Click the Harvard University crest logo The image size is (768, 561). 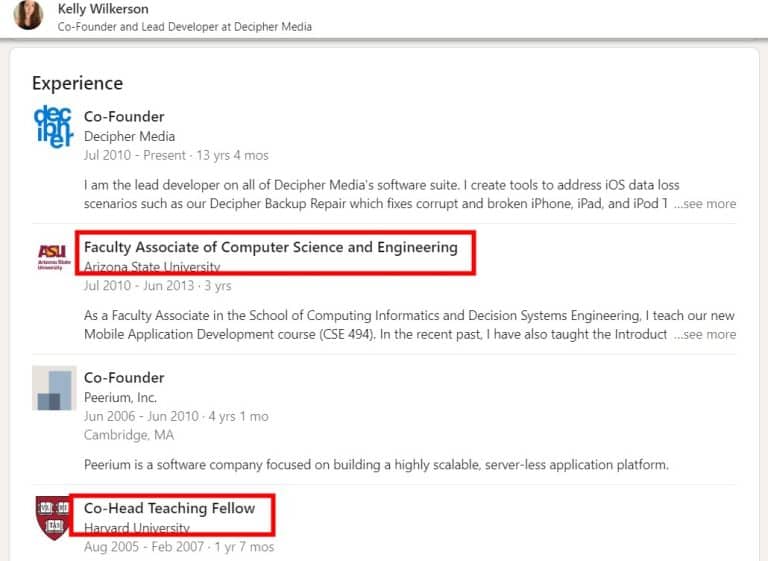(53, 517)
